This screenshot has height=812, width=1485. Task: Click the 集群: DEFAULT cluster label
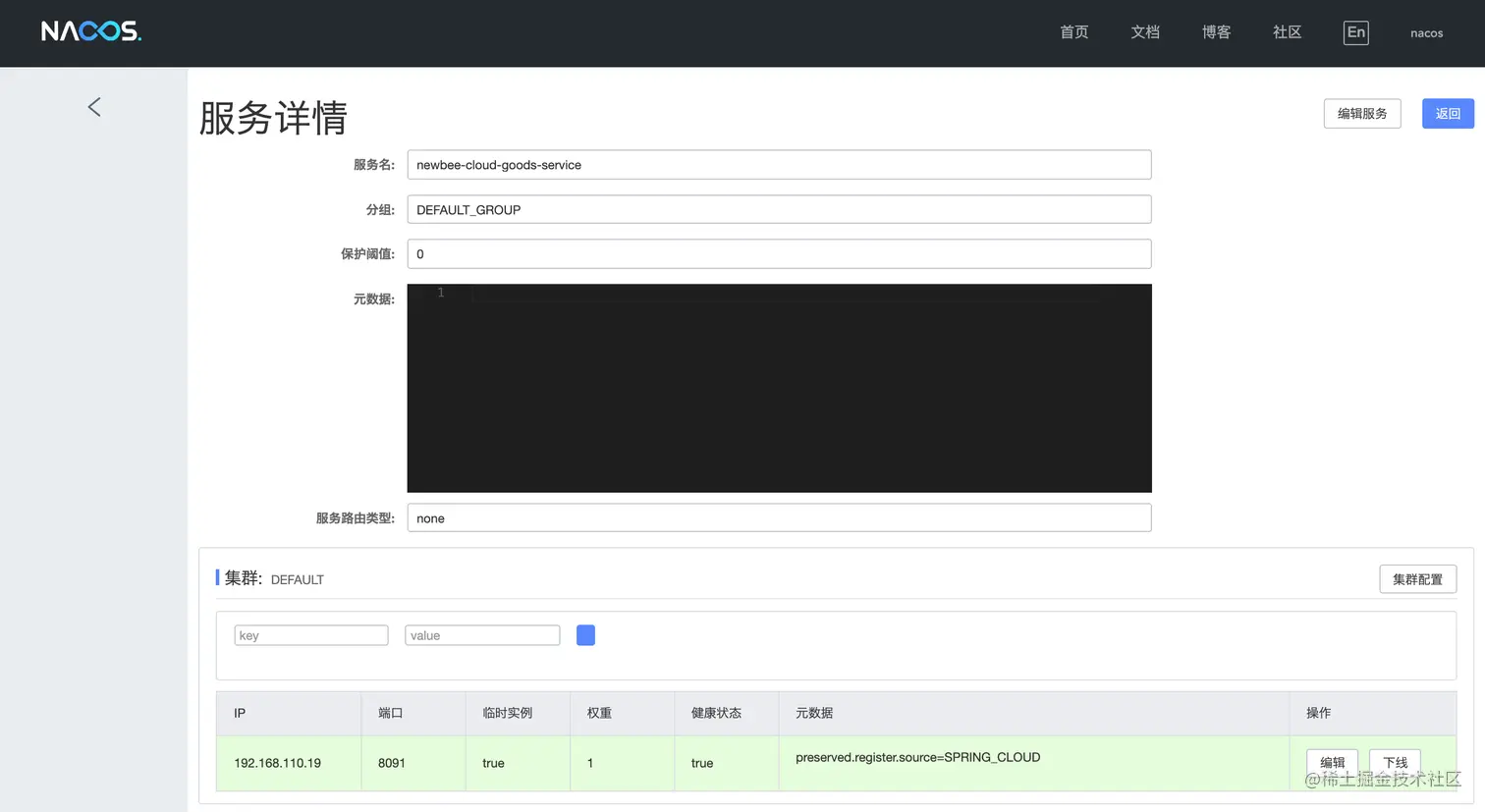tap(274, 578)
